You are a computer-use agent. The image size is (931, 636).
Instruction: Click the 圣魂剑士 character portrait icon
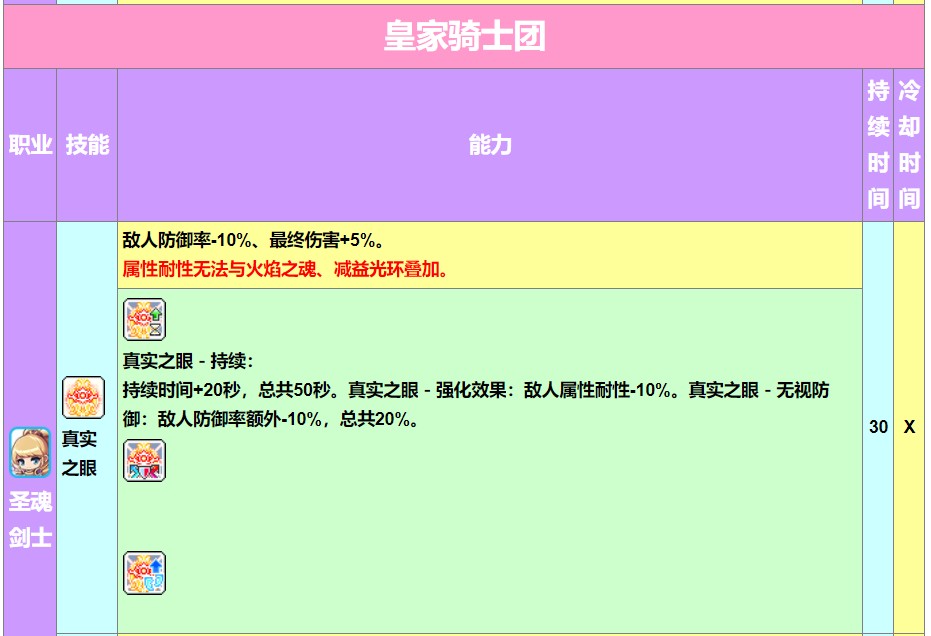point(30,452)
